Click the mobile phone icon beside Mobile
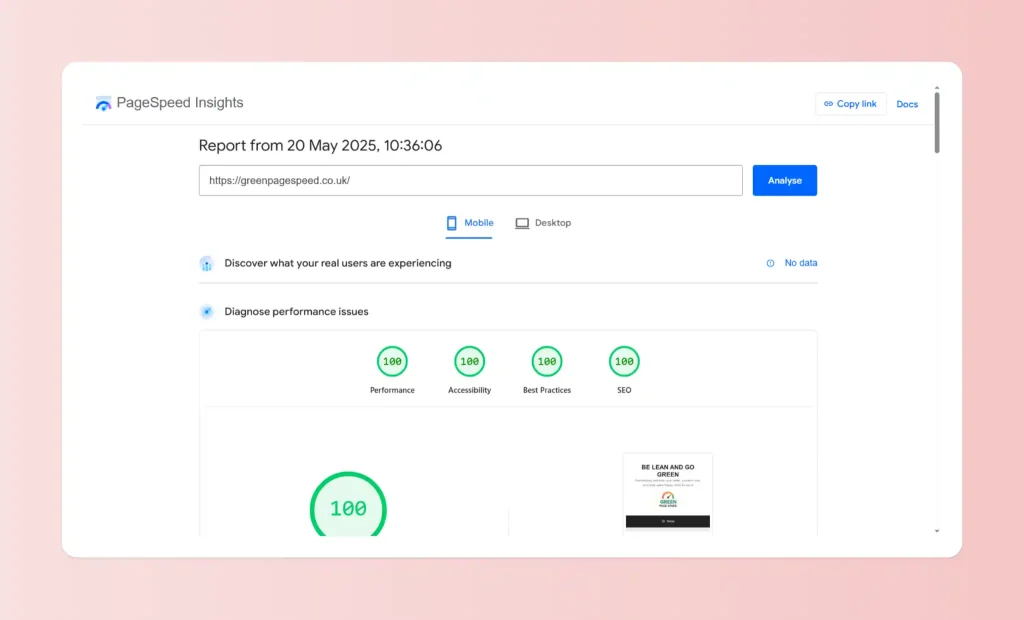This screenshot has height=620, width=1024. tap(449, 222)
